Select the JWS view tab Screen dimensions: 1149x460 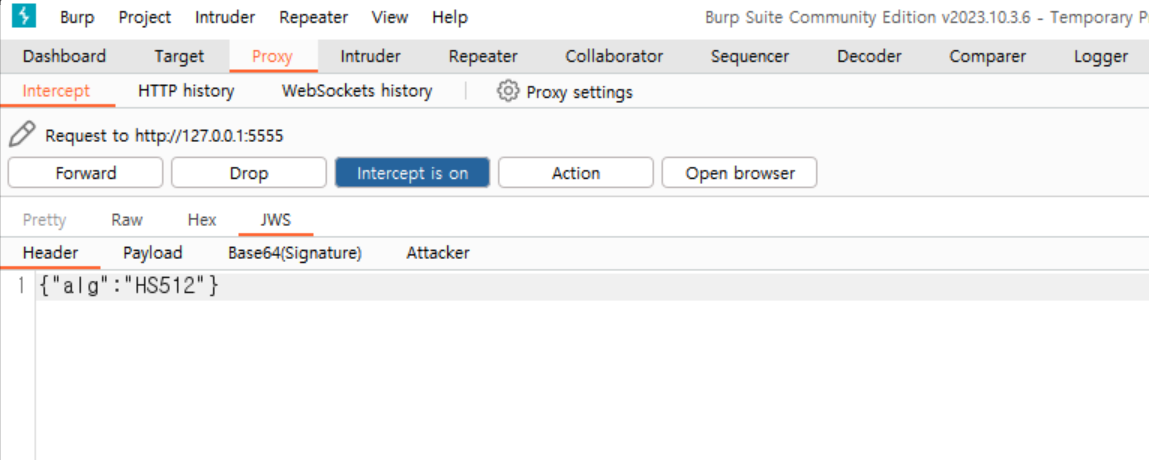[x=276, y=220]
